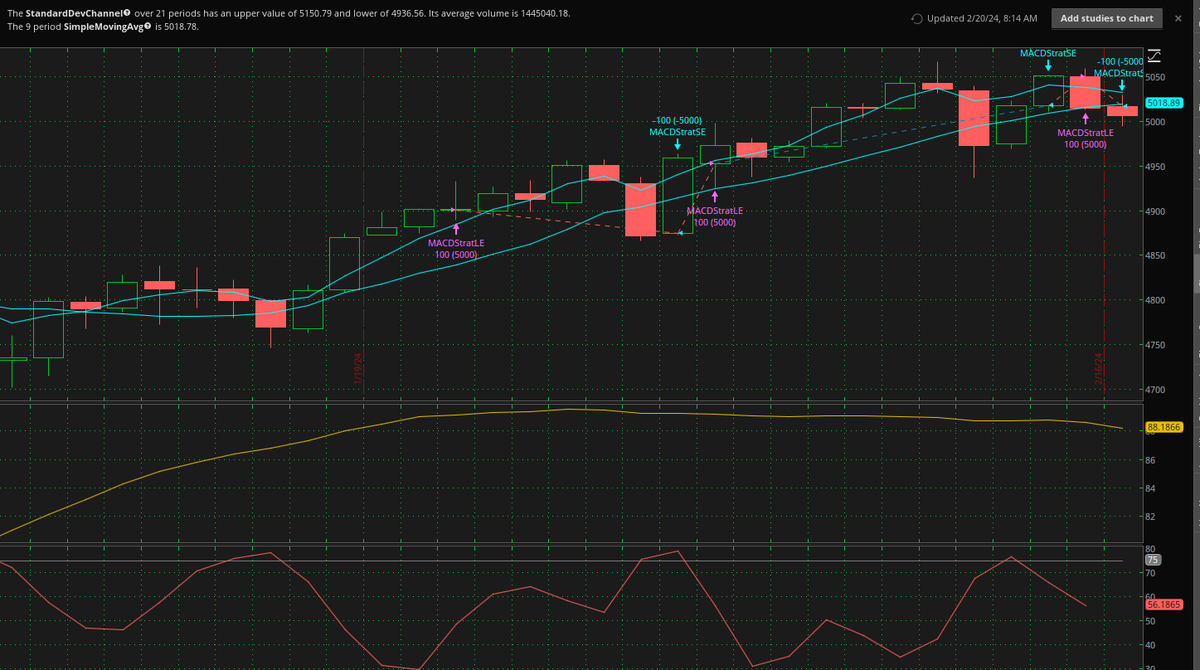The image size is (1200, 670).
Task: Dismiss the chart panel with the X button
Action: (x=1177, y=17)
